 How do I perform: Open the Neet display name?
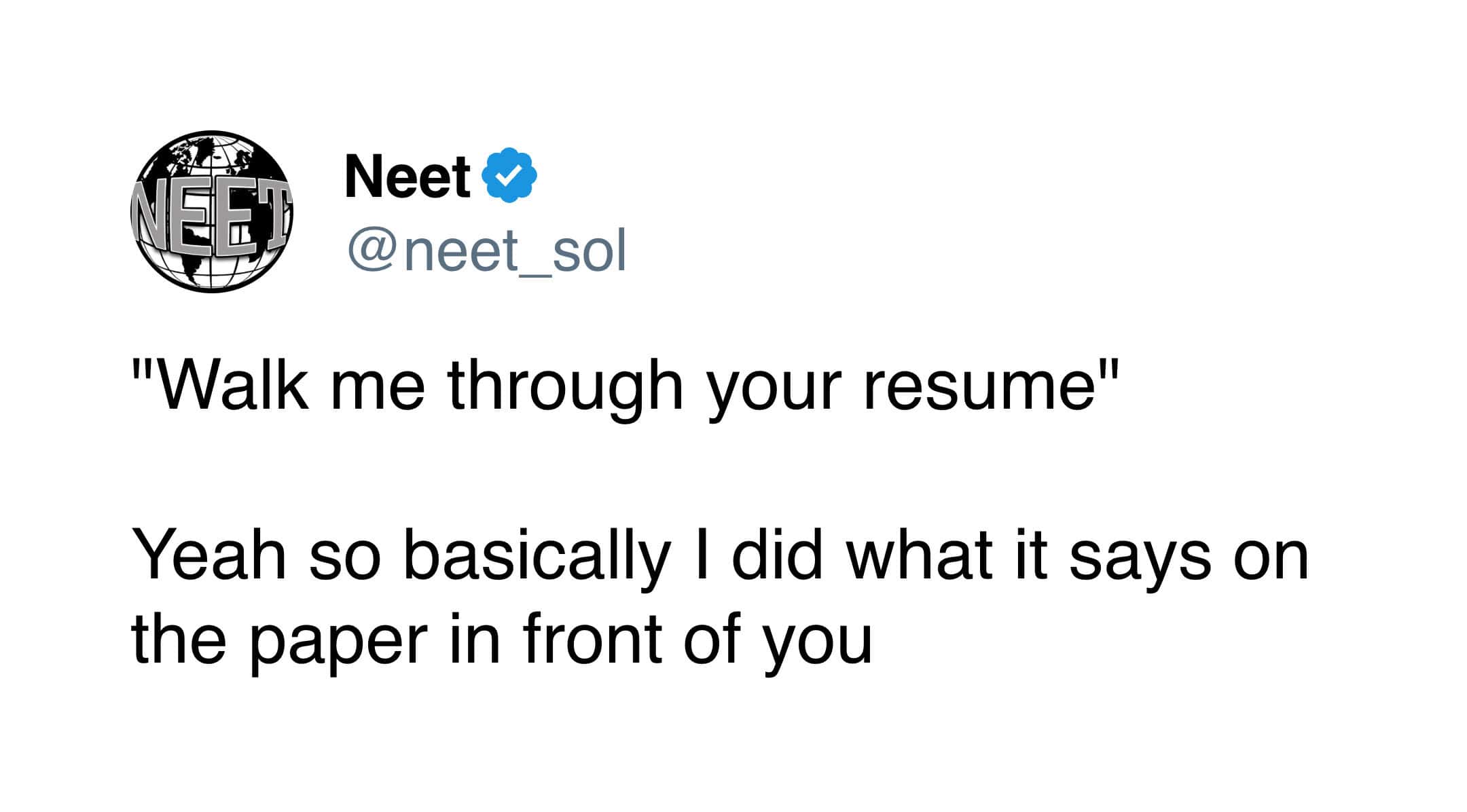pos(407,177)
